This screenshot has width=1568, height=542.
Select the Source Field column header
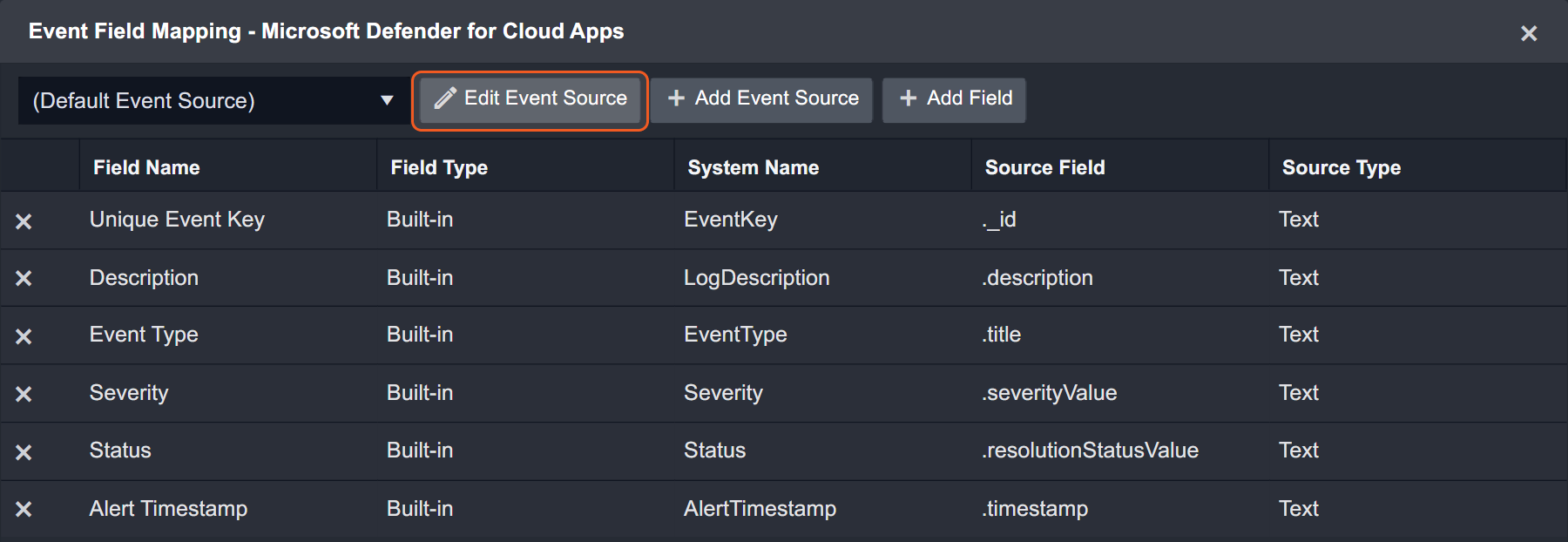[x=1044, y=167]
